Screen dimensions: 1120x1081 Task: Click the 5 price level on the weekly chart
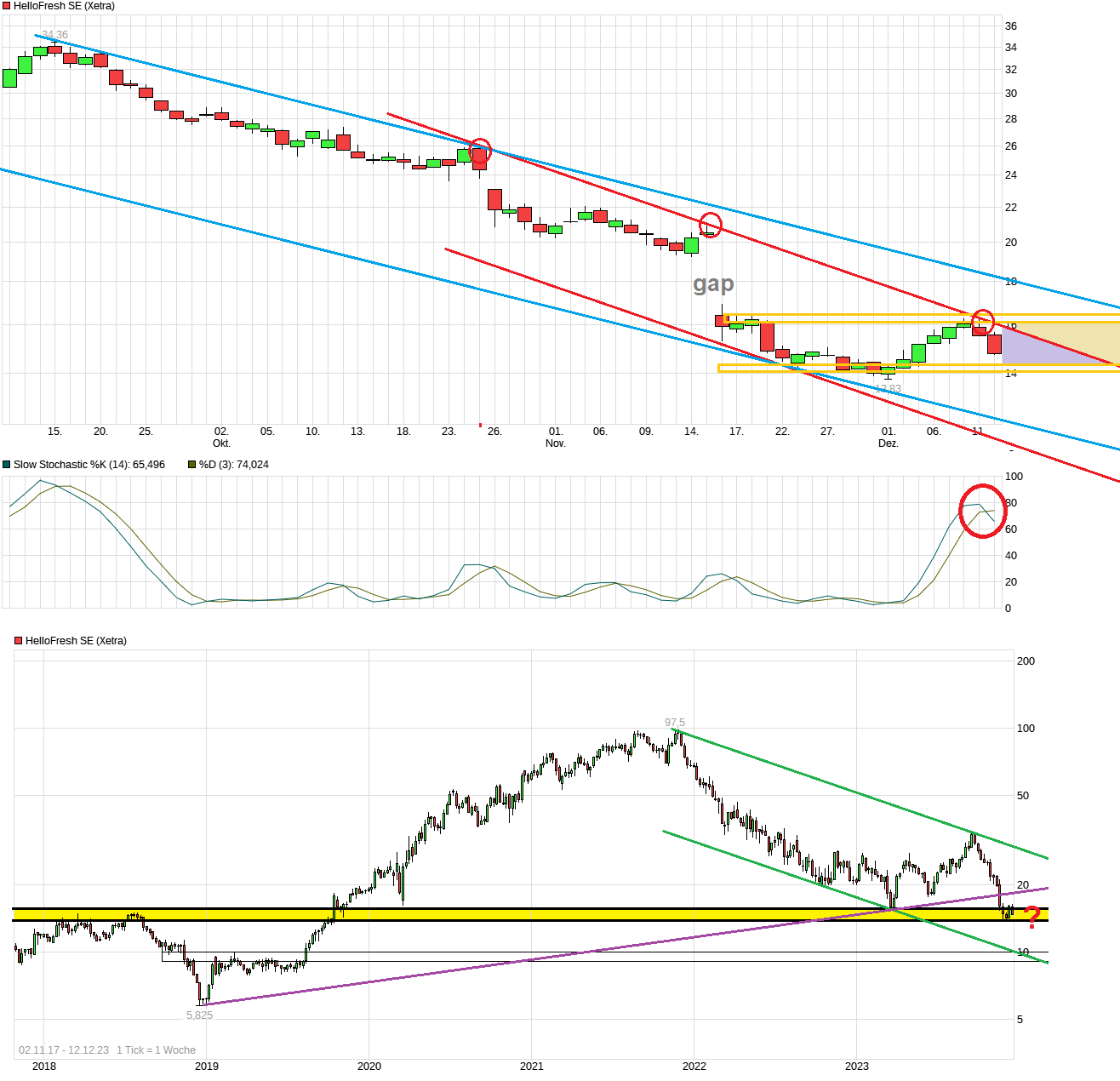point(1020,1020)
